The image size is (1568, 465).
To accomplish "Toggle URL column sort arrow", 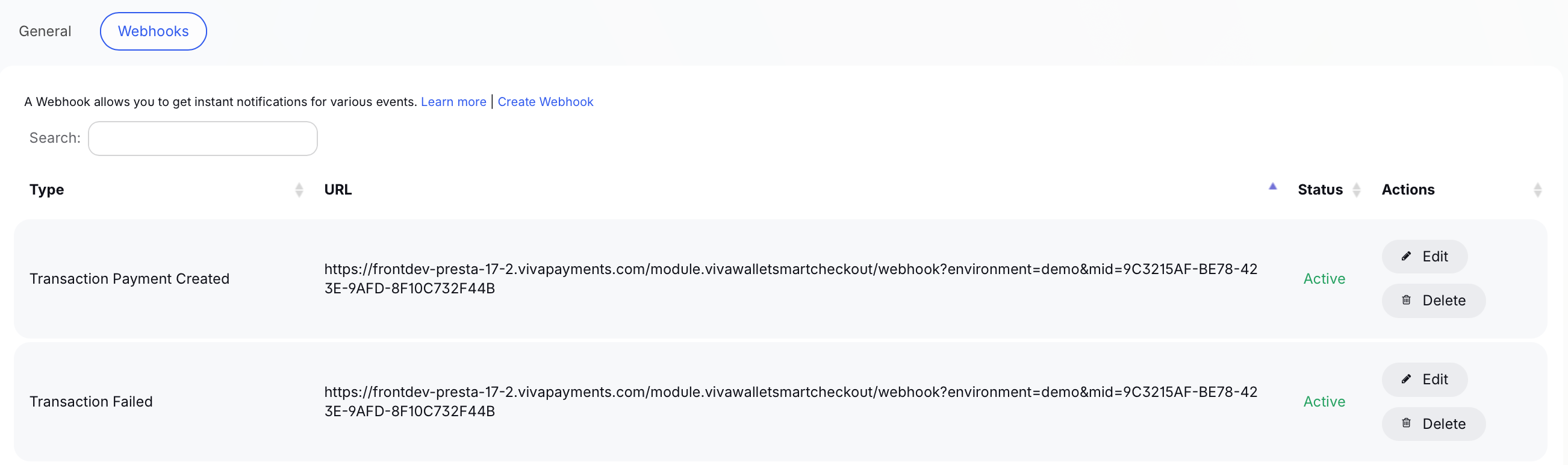I will pyautogui.click(x=1272, y=187).
